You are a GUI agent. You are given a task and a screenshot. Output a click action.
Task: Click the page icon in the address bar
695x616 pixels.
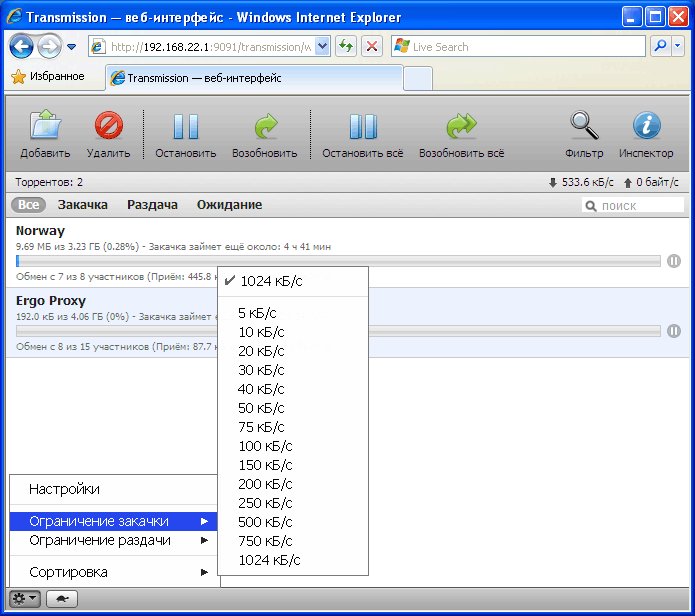pos(98,47)
